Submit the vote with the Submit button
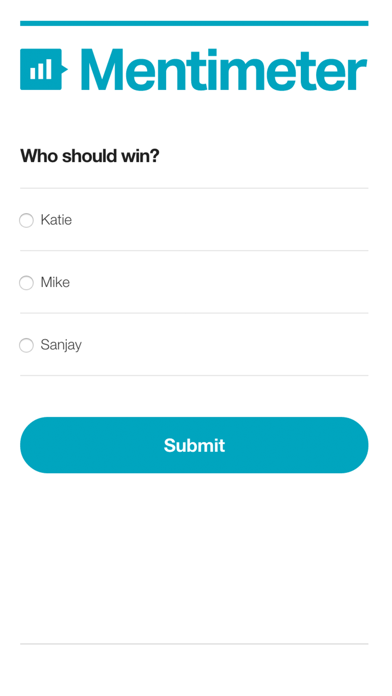The image size is (392, 696). [x=194, y=445]
